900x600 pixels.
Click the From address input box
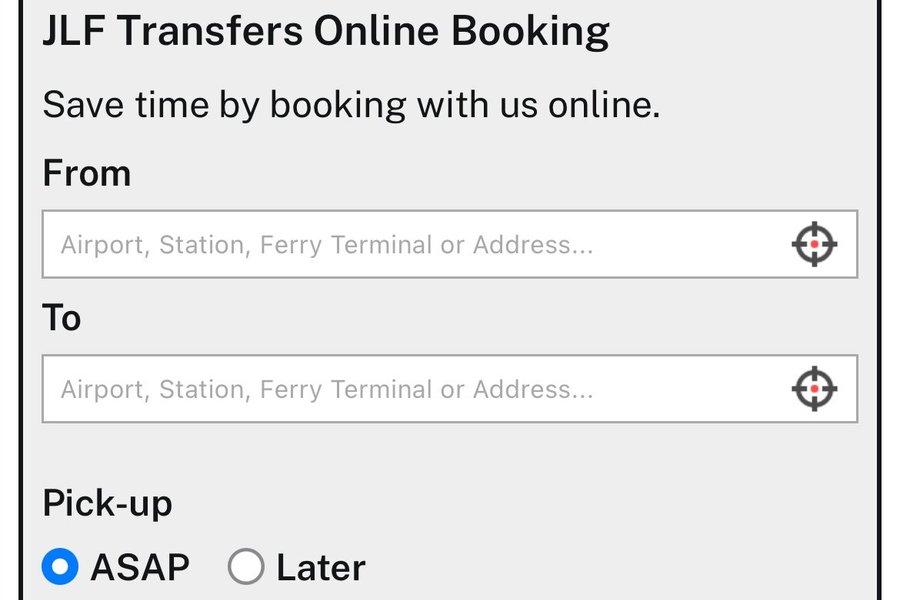(x=450, y=244)
